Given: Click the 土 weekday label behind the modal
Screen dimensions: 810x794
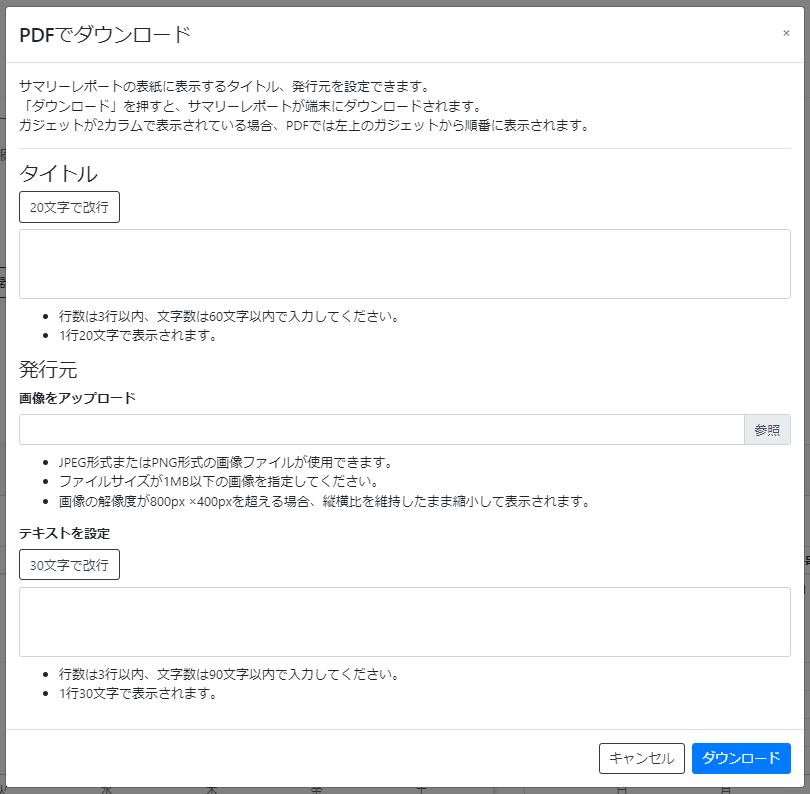Looking at the screenshot, I should pos(422,789).
